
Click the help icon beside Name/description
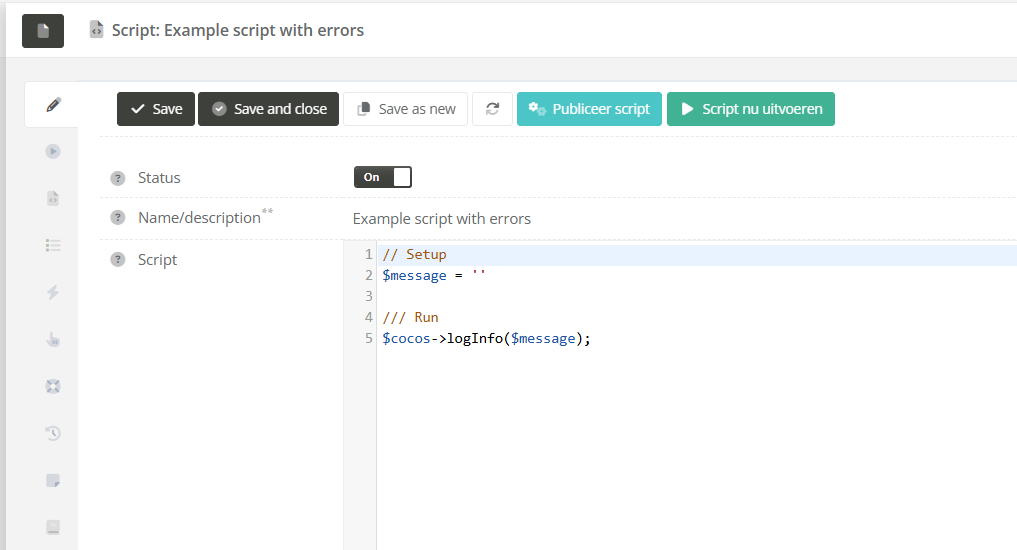pyautogui.click(x=118, y=218)
